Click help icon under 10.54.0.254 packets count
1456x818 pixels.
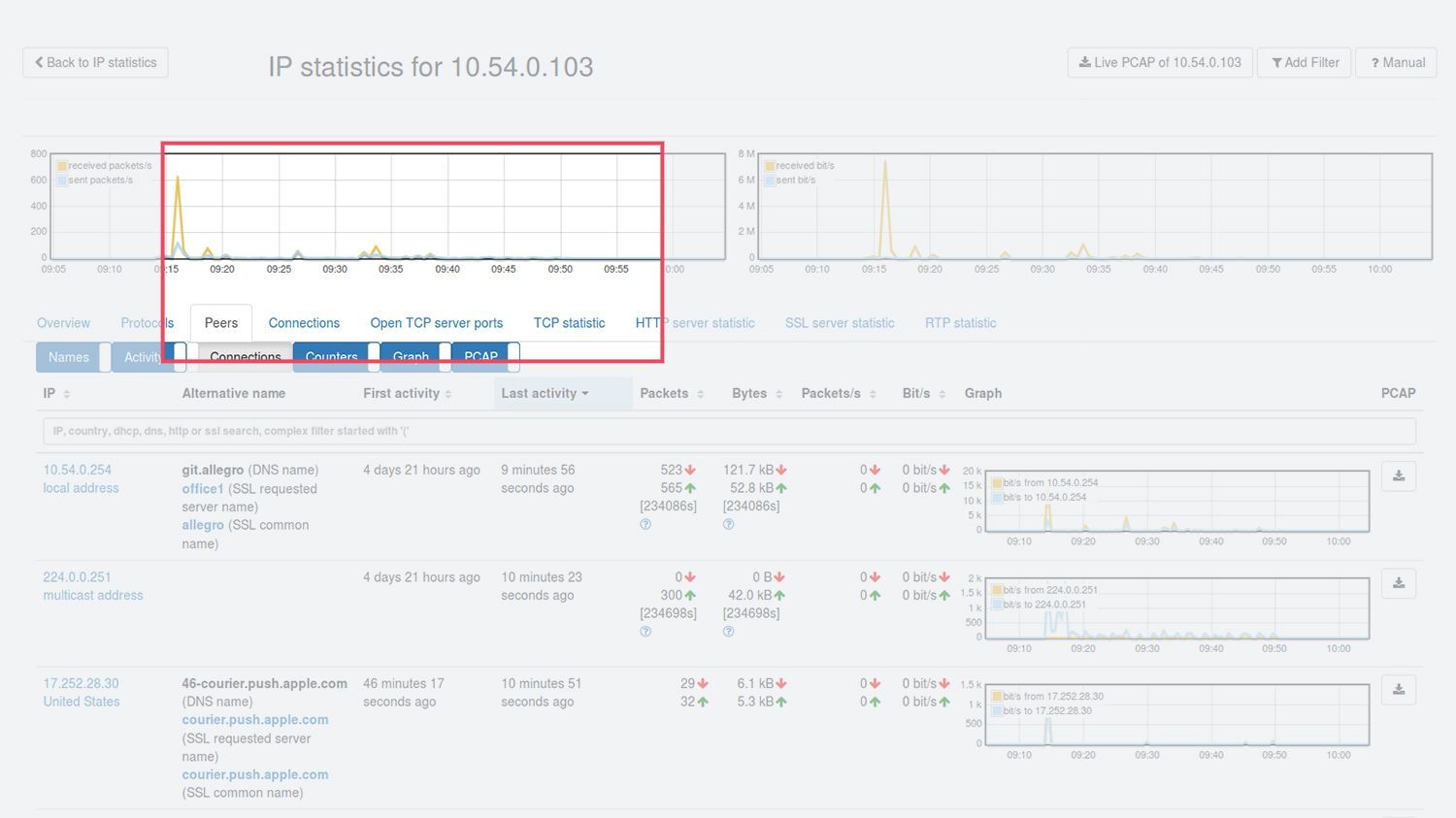(x=645, y=525)
